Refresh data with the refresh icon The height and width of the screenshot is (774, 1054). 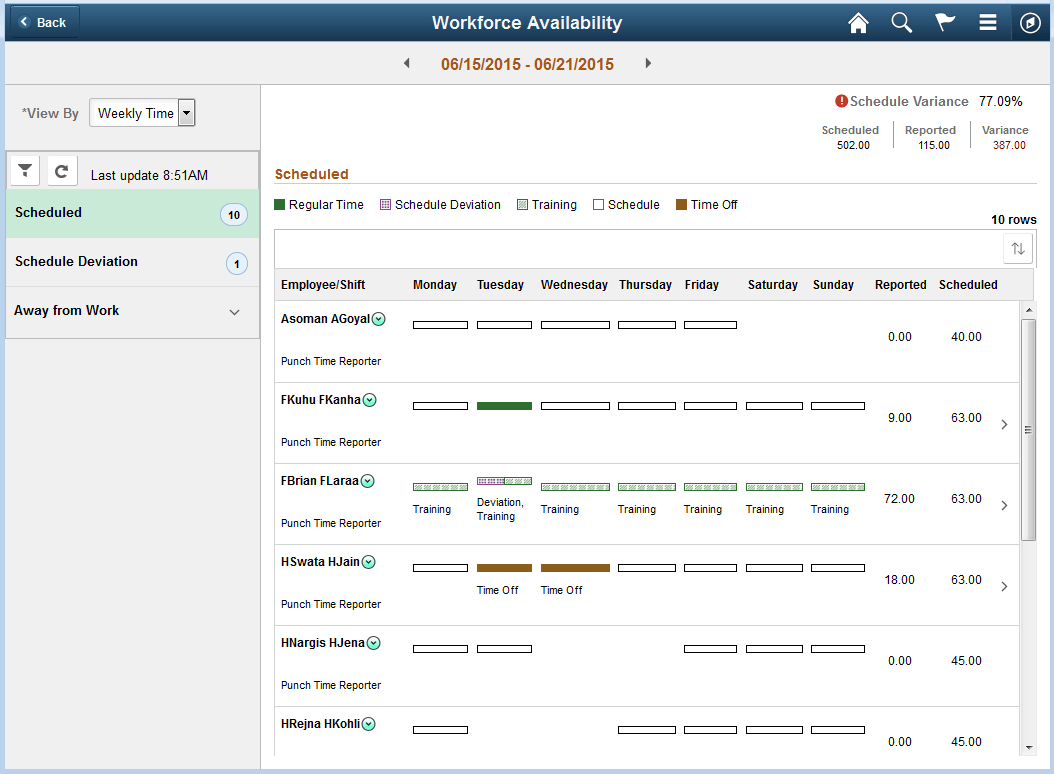61,169
